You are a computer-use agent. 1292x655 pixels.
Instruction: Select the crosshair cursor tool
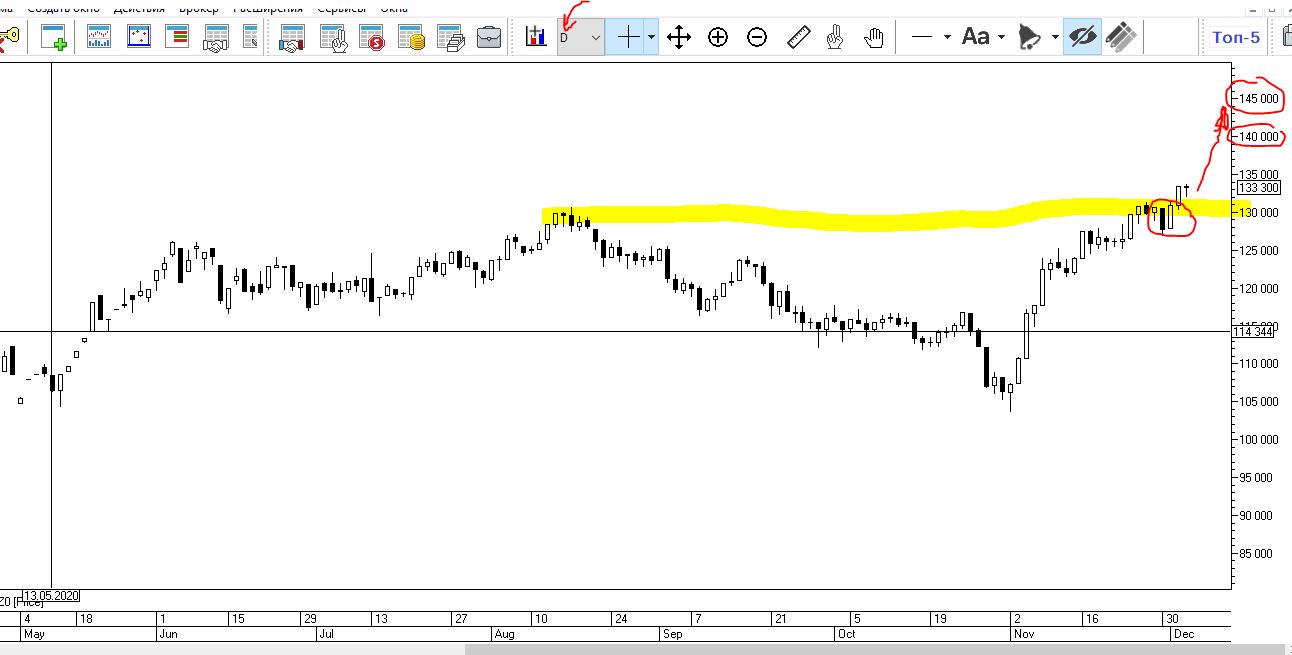tap(628, 38)
